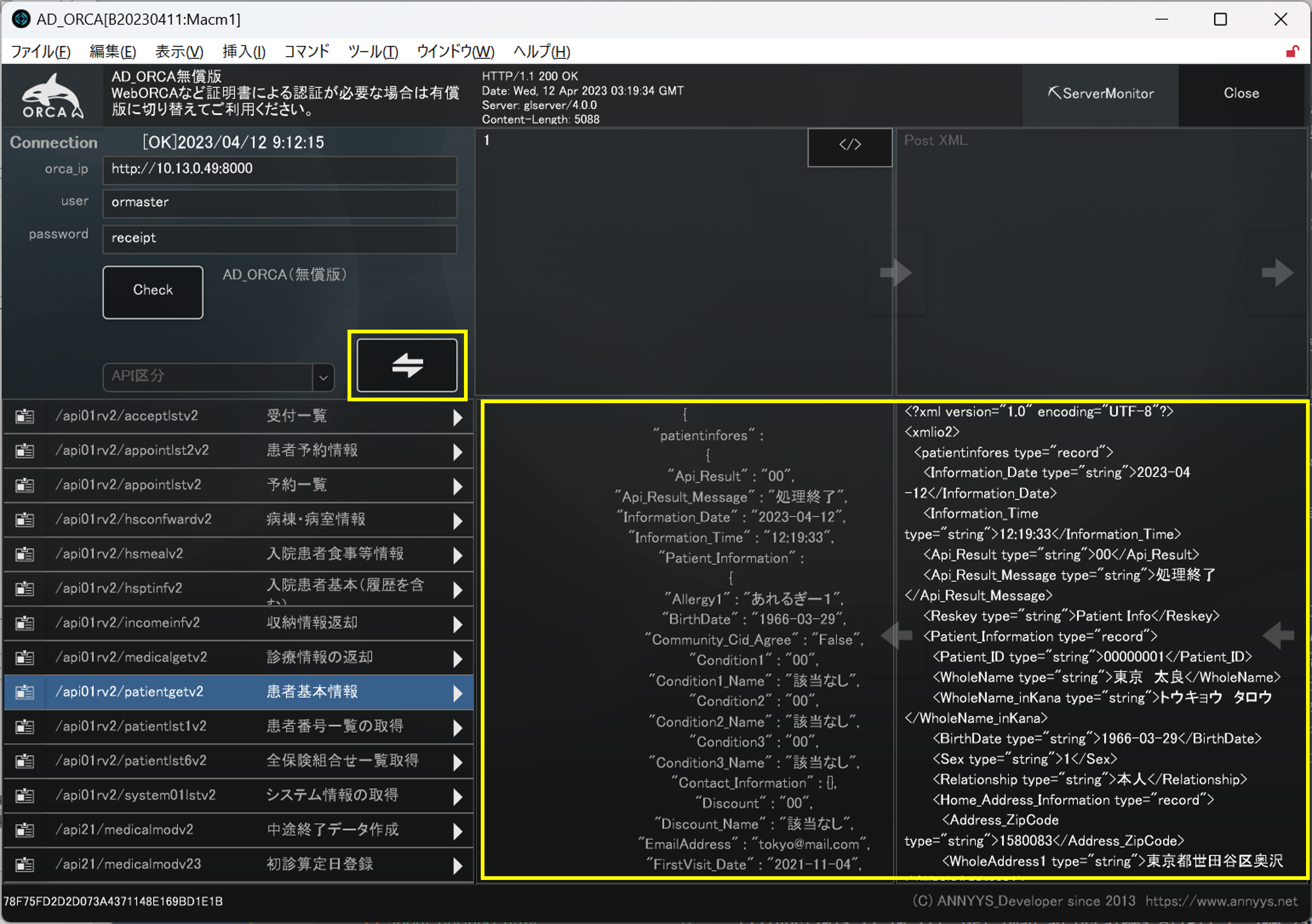Click the icon beside /api01rv2/appointlst2v2
The width and height of the screenshot is (1312, 924).
click(25, 451)
